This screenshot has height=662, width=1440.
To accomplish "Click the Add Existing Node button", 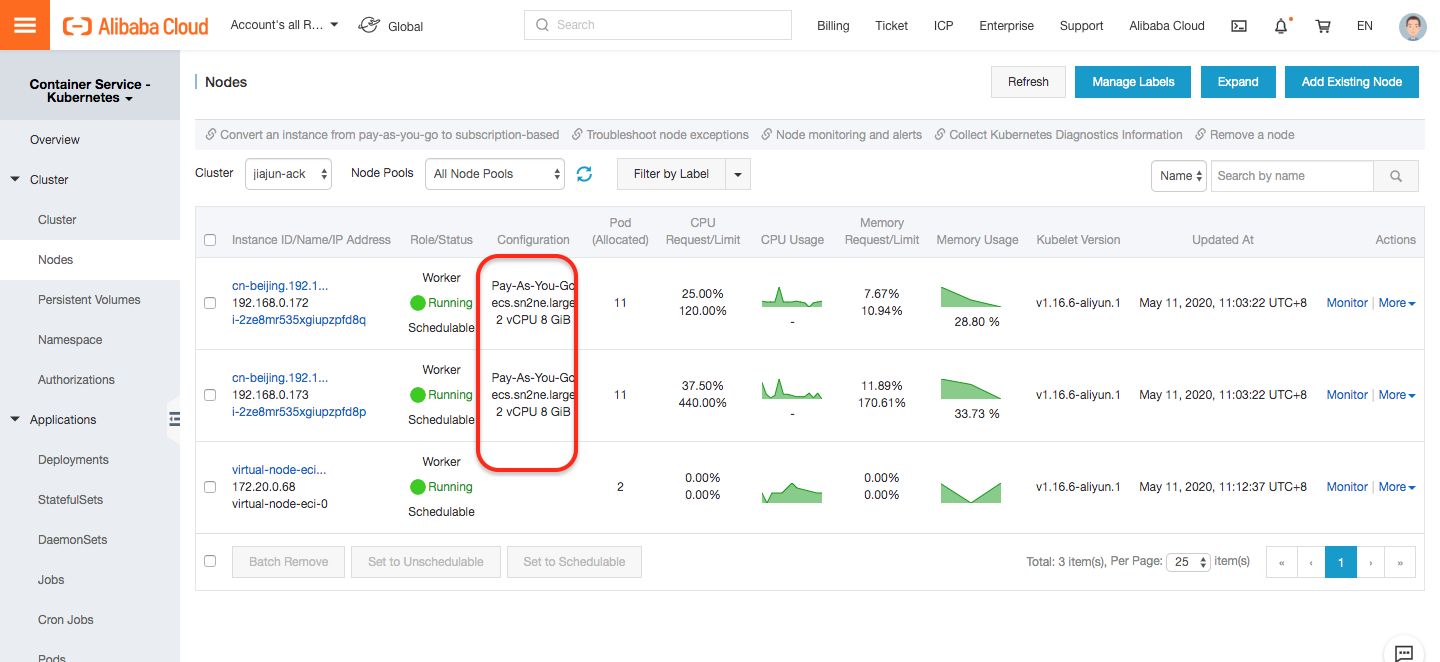I will click(1352, 82).
